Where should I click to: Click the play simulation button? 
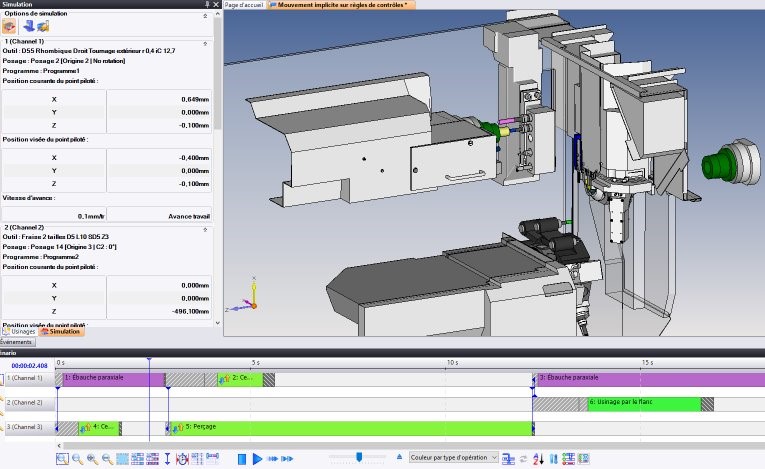pos(257,458)
